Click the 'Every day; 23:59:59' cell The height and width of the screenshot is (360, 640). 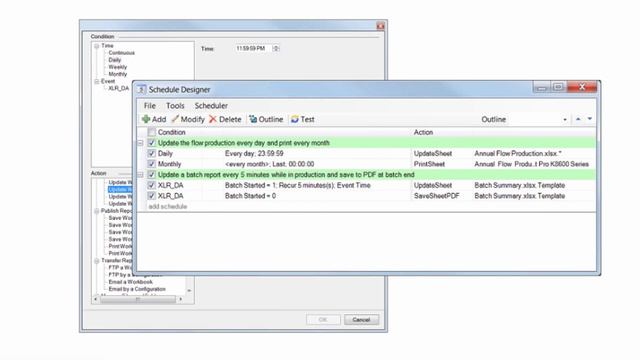tap(254, 153)
